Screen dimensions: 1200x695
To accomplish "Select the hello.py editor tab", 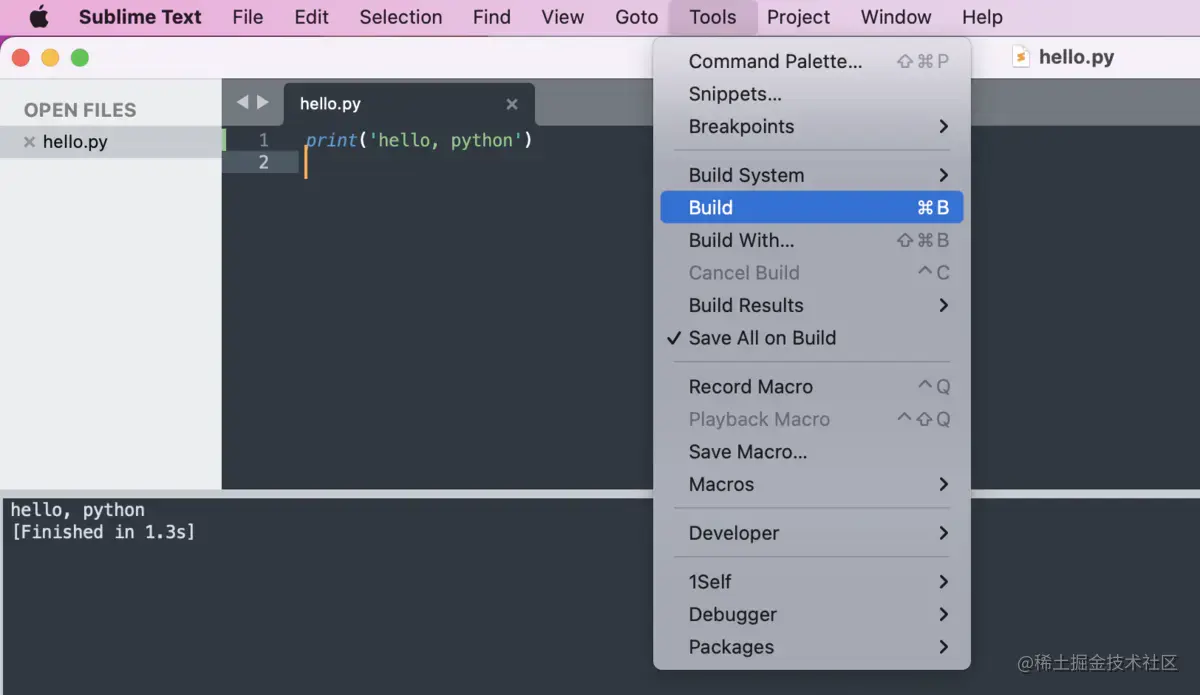I will pos(331,104).
